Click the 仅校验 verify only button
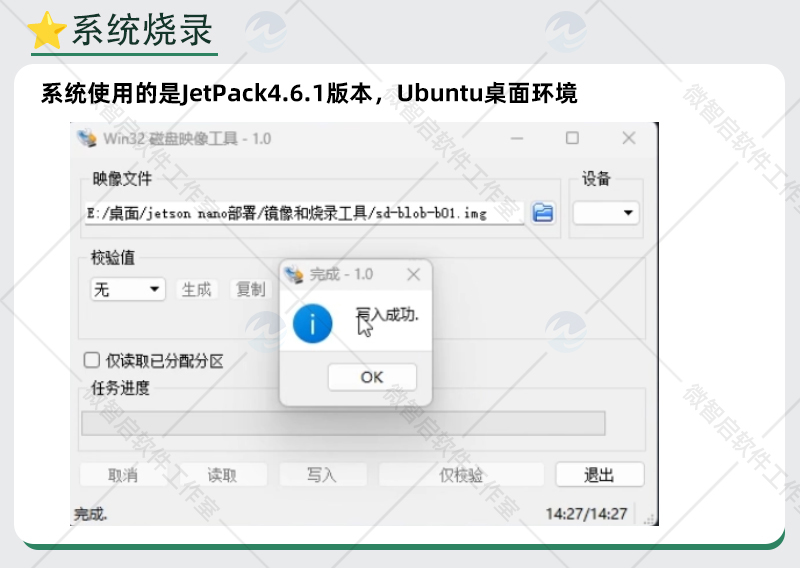The image size is (800, 568). (x=461, y=475)
